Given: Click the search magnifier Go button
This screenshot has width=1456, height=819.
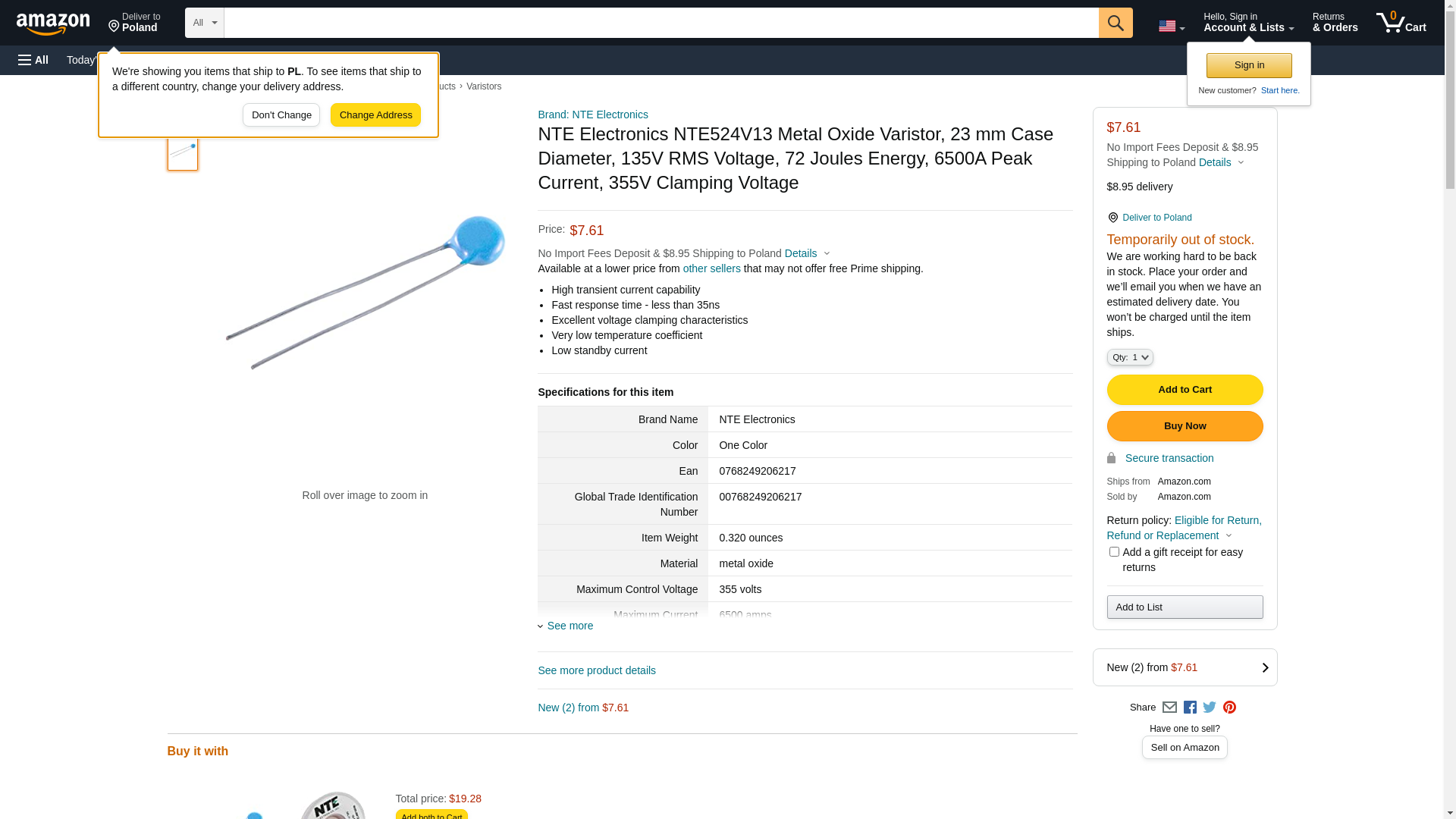Looking at the screenshot, I should tap(1115, 23).
